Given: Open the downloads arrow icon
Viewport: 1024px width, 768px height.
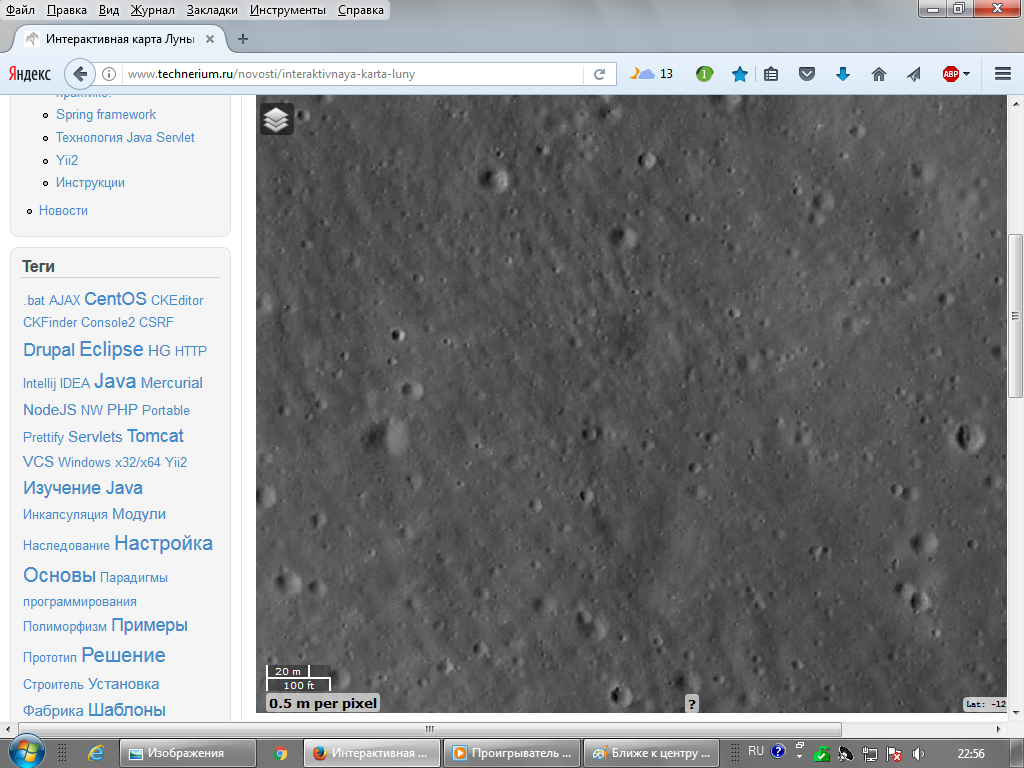Looking at the screenshot, I should tap(843, 74).
